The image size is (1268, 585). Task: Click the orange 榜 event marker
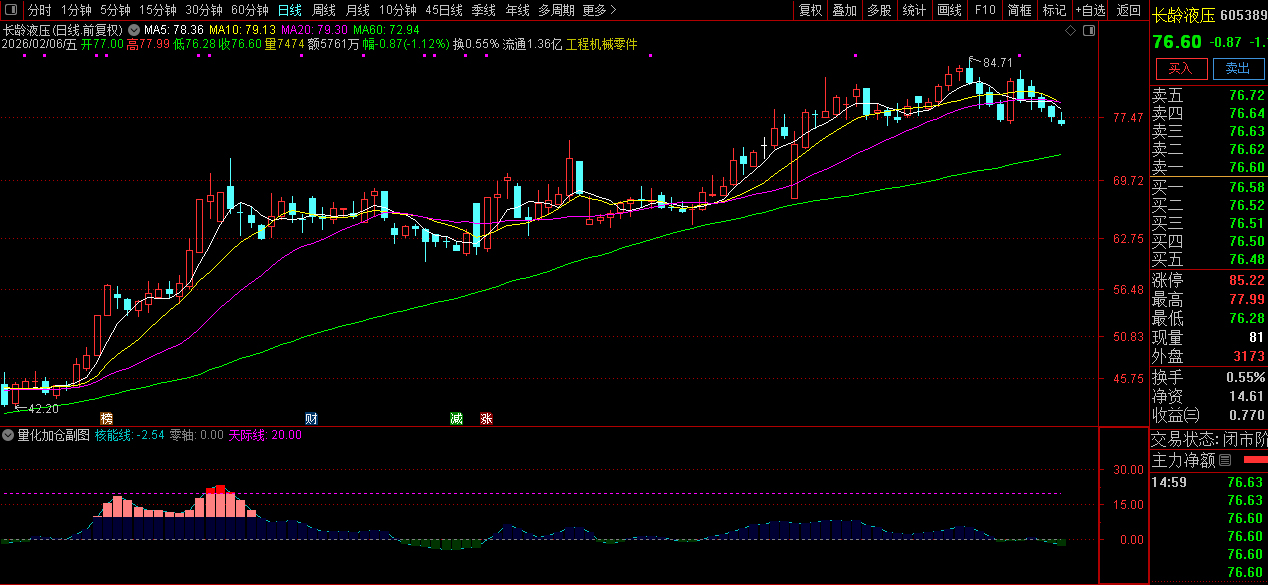[x=106, y=418]
